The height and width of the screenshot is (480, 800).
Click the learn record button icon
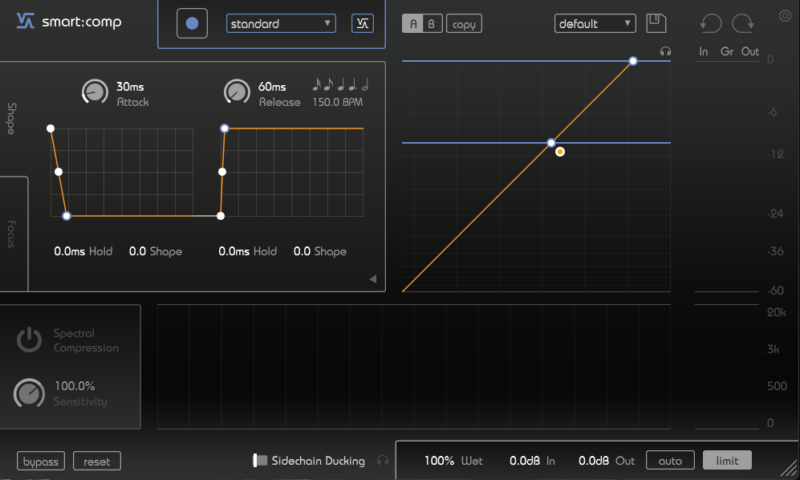pyautogui.click(x=192, y=23)
